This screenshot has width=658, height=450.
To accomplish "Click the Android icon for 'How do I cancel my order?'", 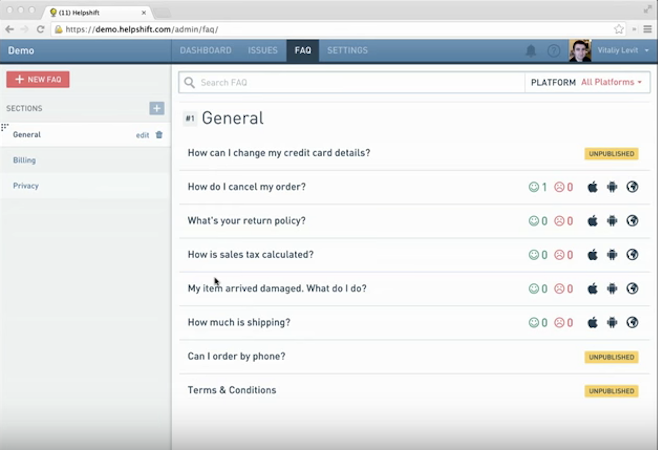I will tap(612, 187).
